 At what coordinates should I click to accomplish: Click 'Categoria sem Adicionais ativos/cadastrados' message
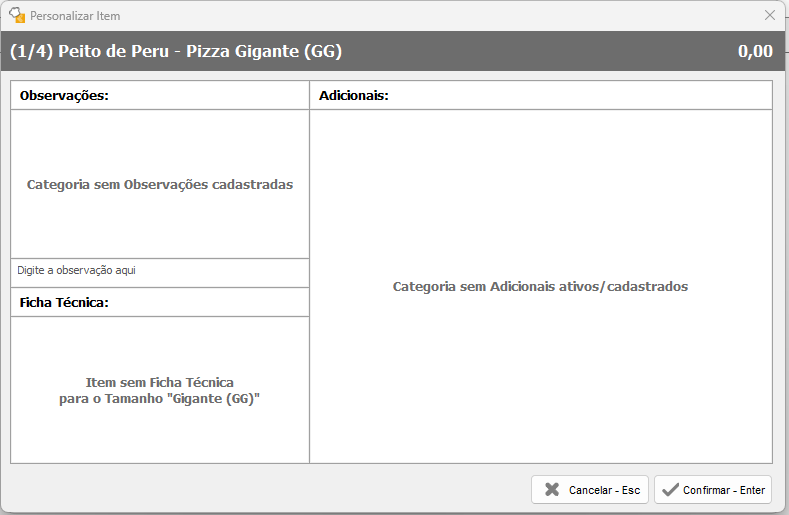click(x=540, y=287)
